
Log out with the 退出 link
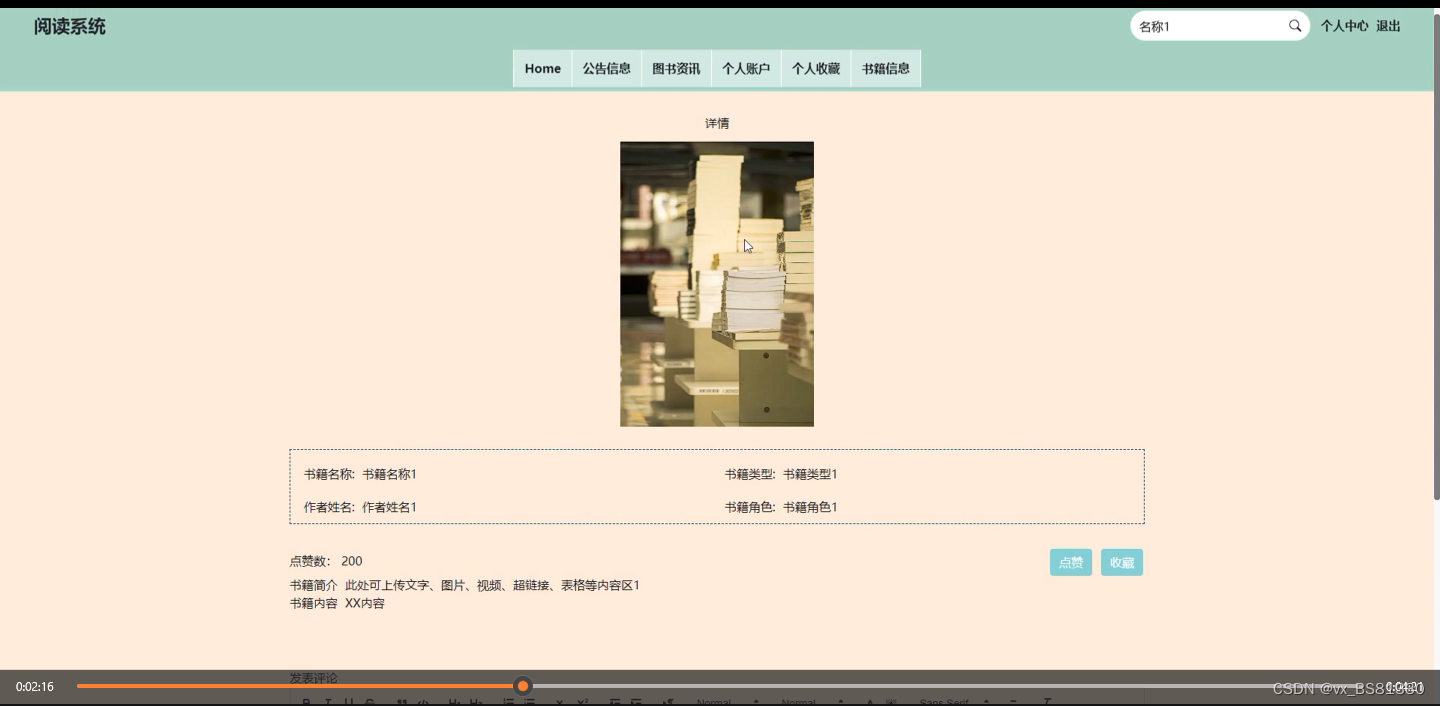tap(1388, 26)
